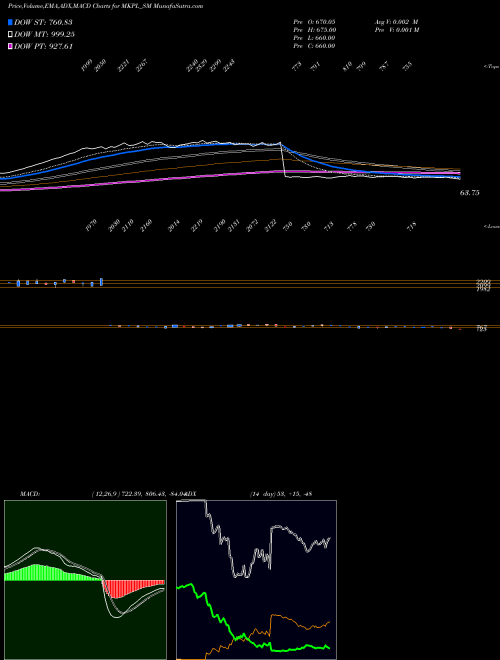Viewport: 500px width, 660px height.
Task: Click the magenta DOW PT legend swatch
Action: (x=10, y=46)
